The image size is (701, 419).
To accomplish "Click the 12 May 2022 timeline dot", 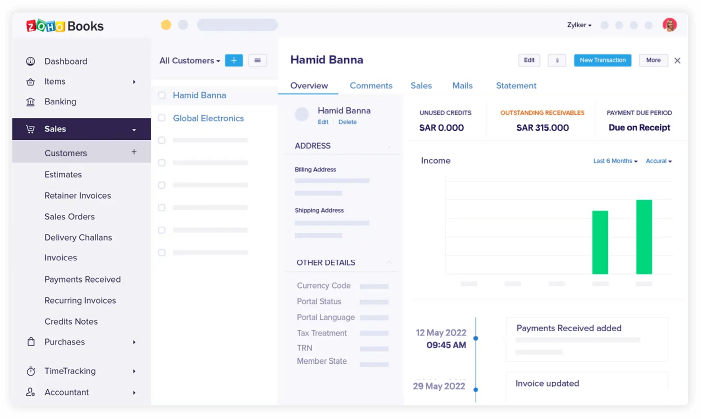I will [476, 339].
